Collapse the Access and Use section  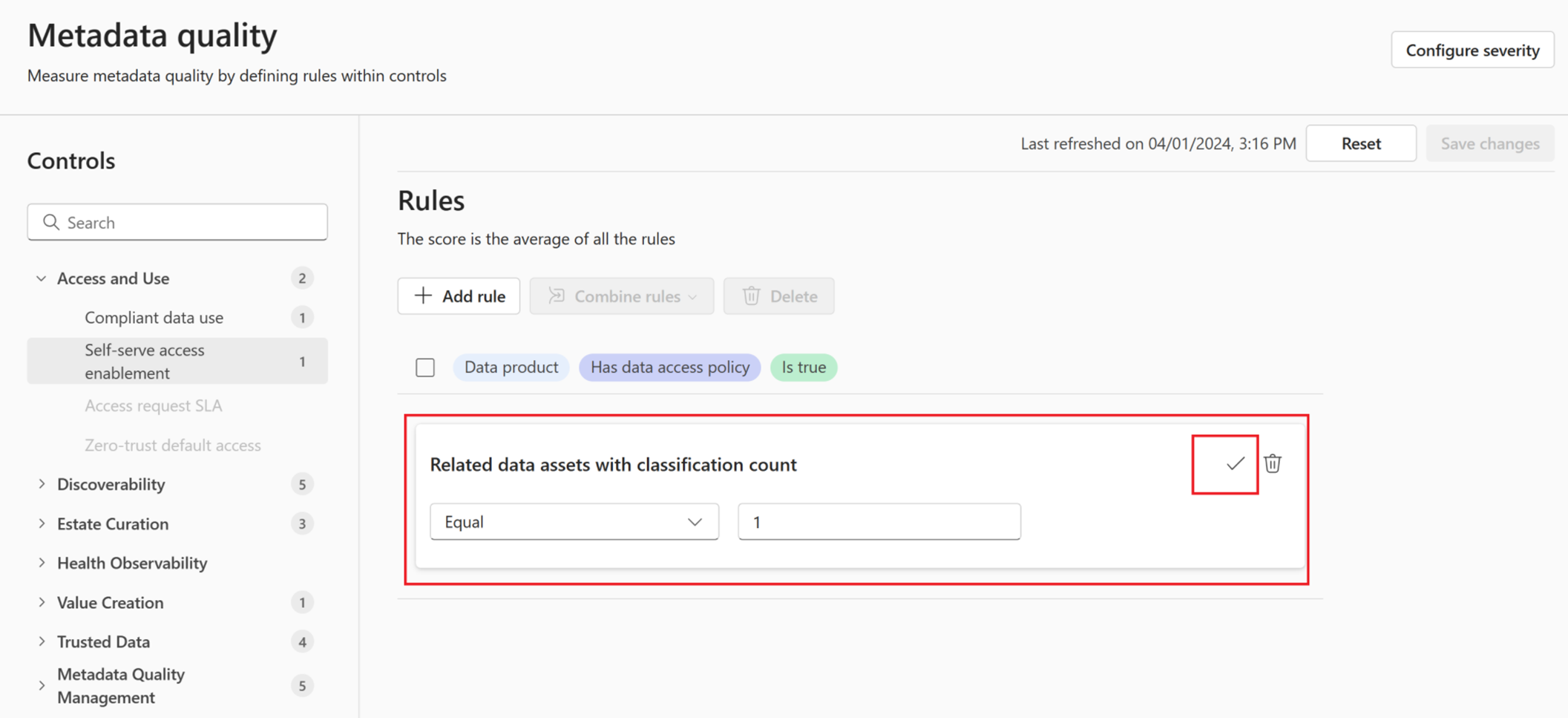click(x=41, y=278)
